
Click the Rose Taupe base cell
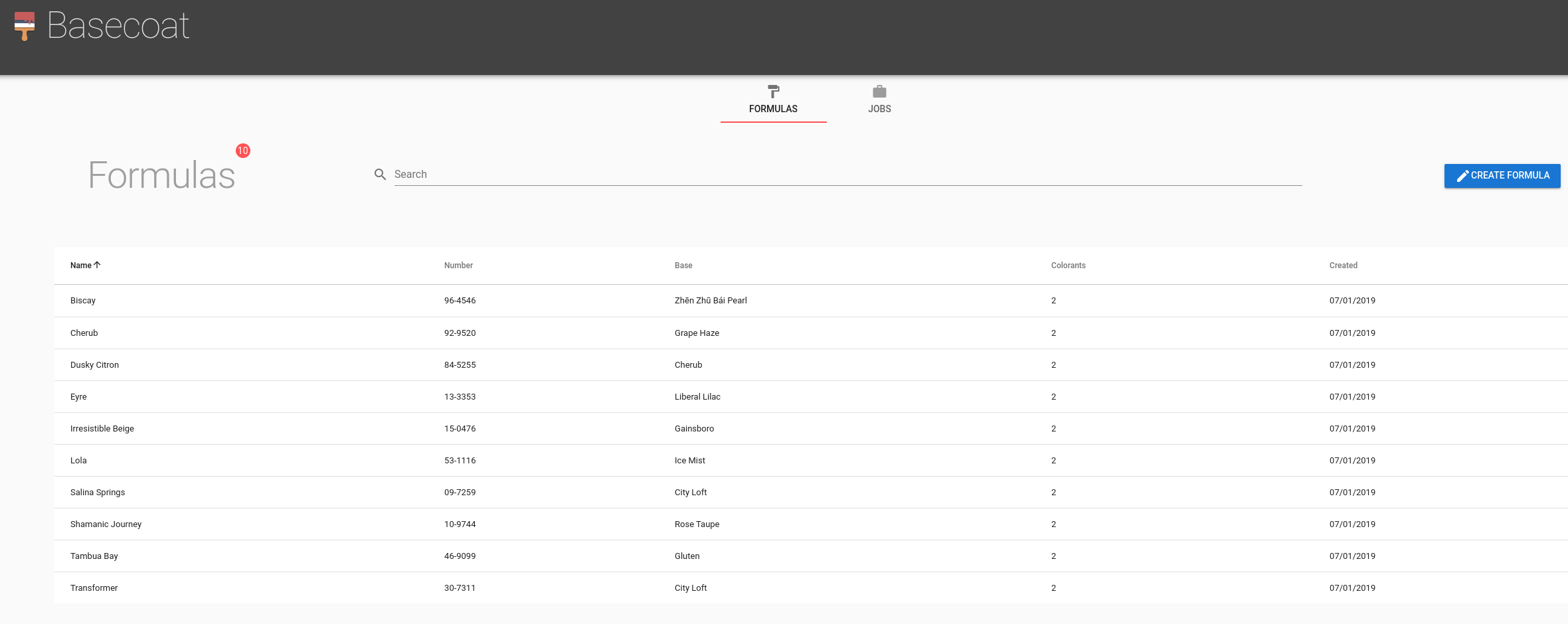coord(697,524)
